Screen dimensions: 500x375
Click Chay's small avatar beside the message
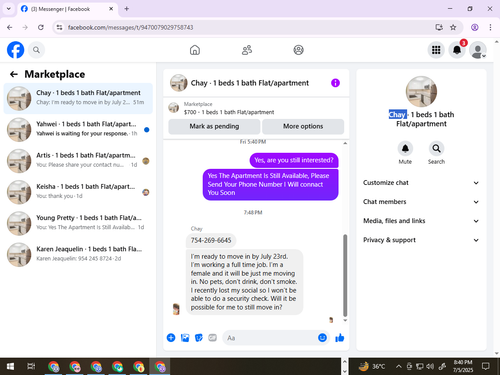pyautogui.click(x=176, y=309)
